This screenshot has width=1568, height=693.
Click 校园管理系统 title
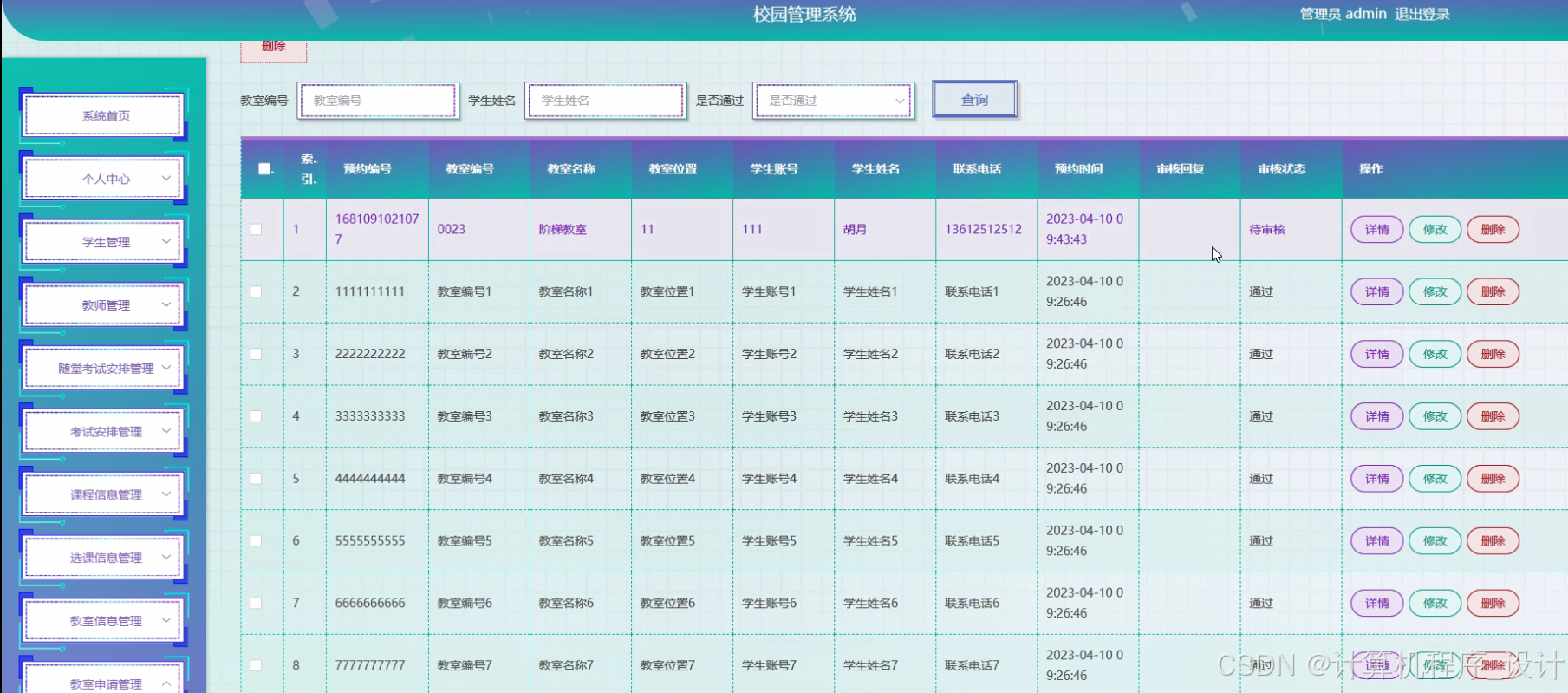804,14
